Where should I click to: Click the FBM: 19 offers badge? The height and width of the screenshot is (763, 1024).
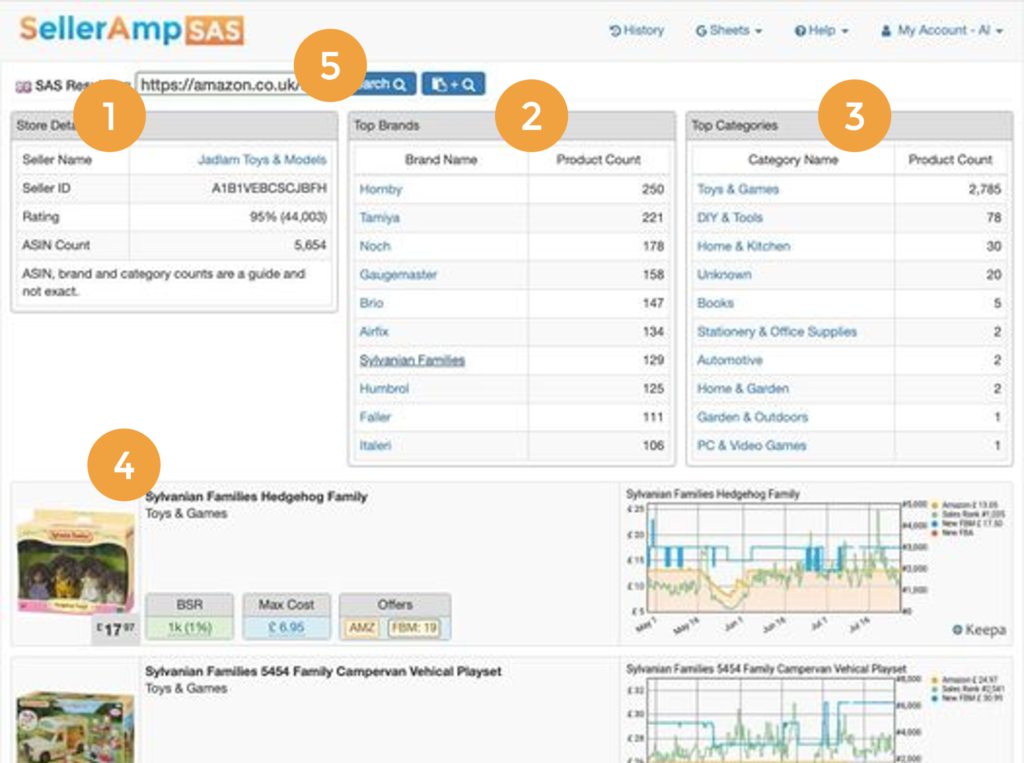(x=414, y=628)
